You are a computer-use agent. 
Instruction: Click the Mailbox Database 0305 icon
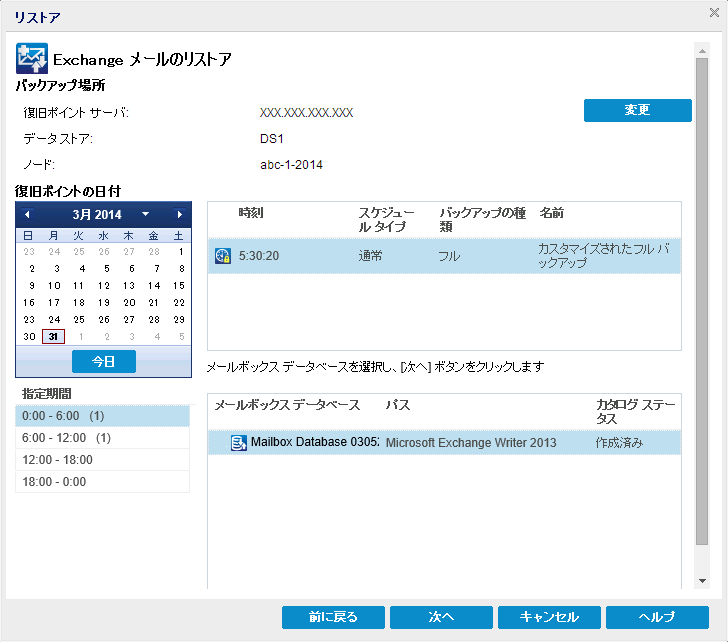click(239, 443)
